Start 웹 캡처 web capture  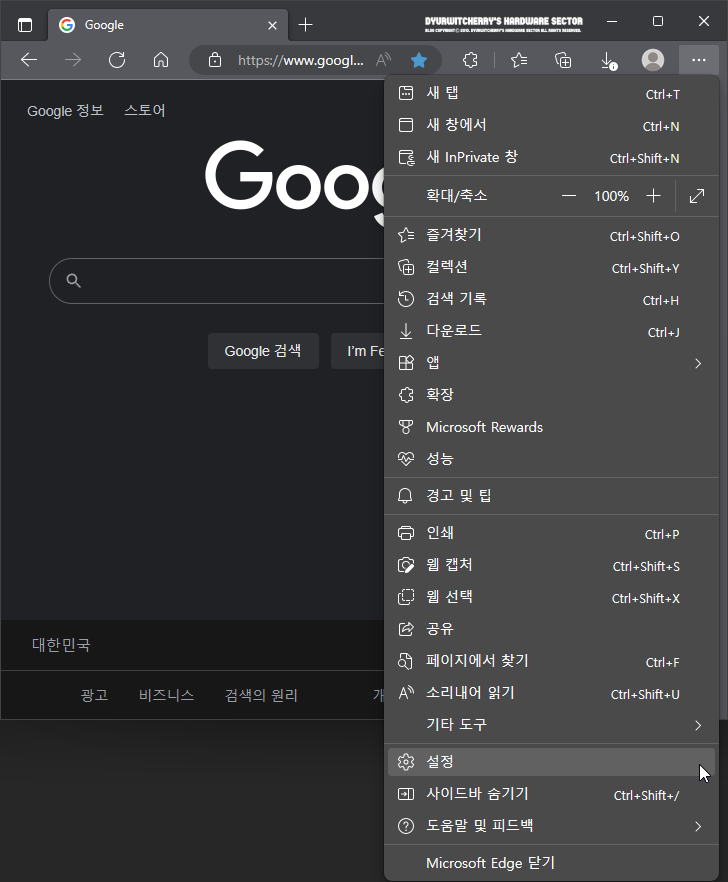click(551, 565)
